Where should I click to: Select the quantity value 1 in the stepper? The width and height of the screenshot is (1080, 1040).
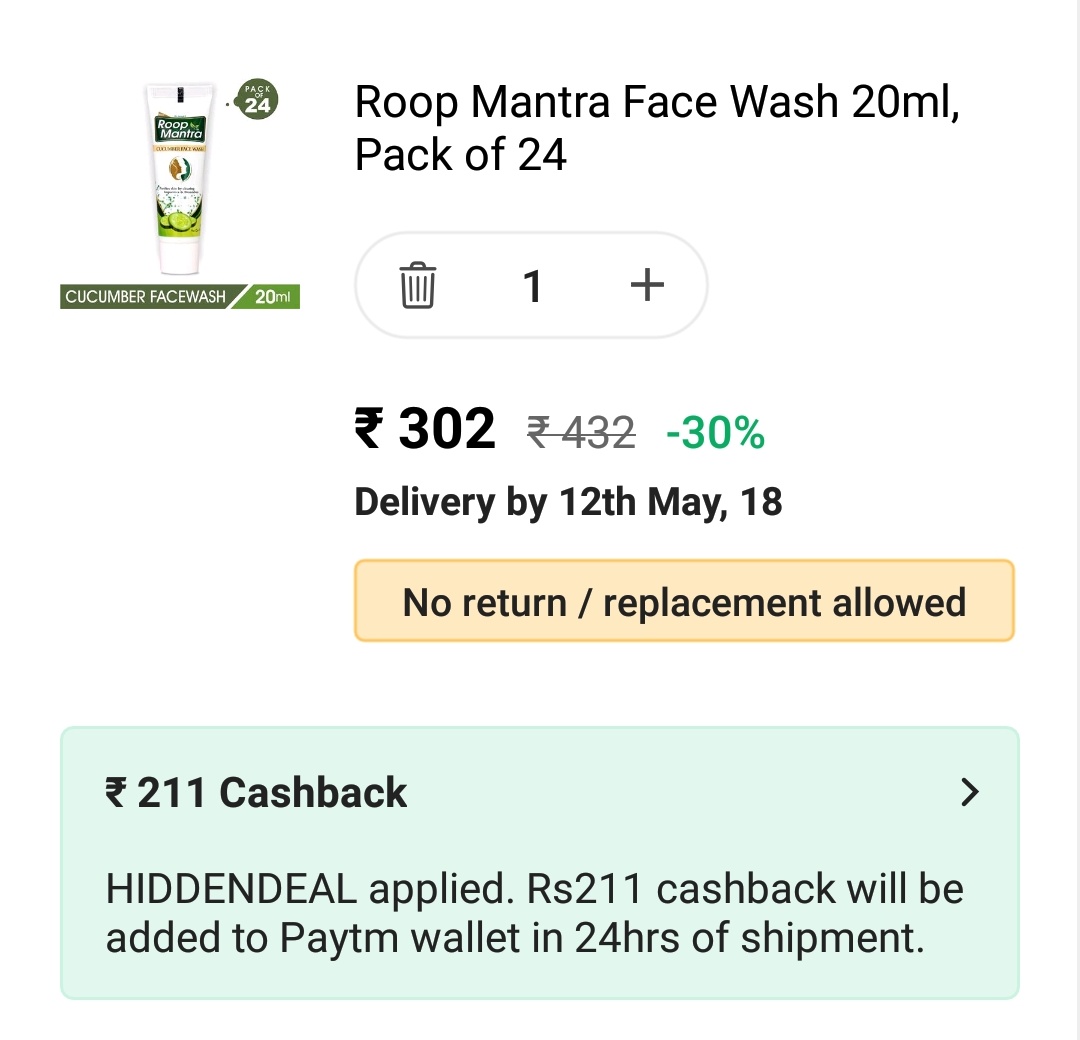coord(532,285)
